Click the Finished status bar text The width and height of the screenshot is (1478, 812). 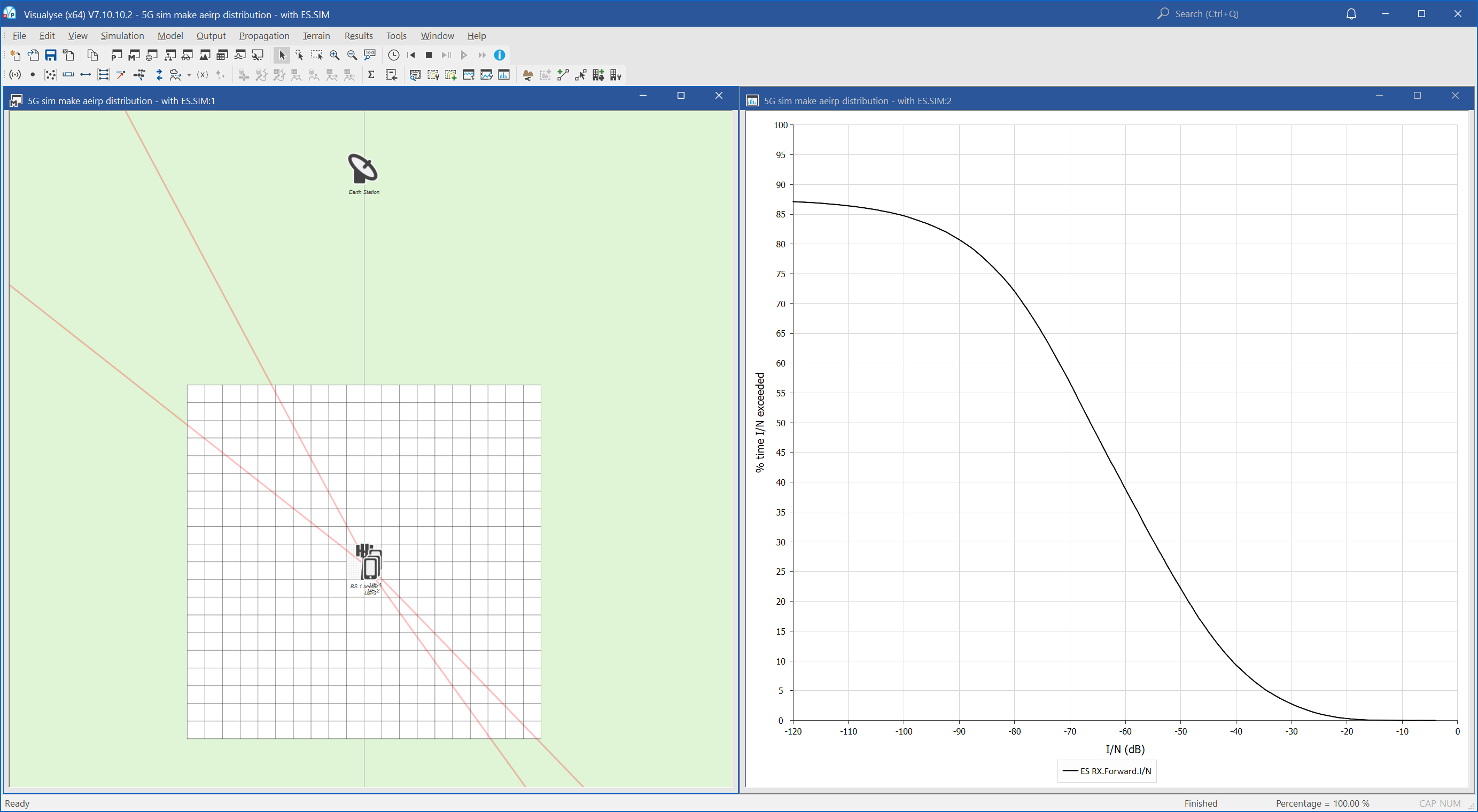point(1201,803)
